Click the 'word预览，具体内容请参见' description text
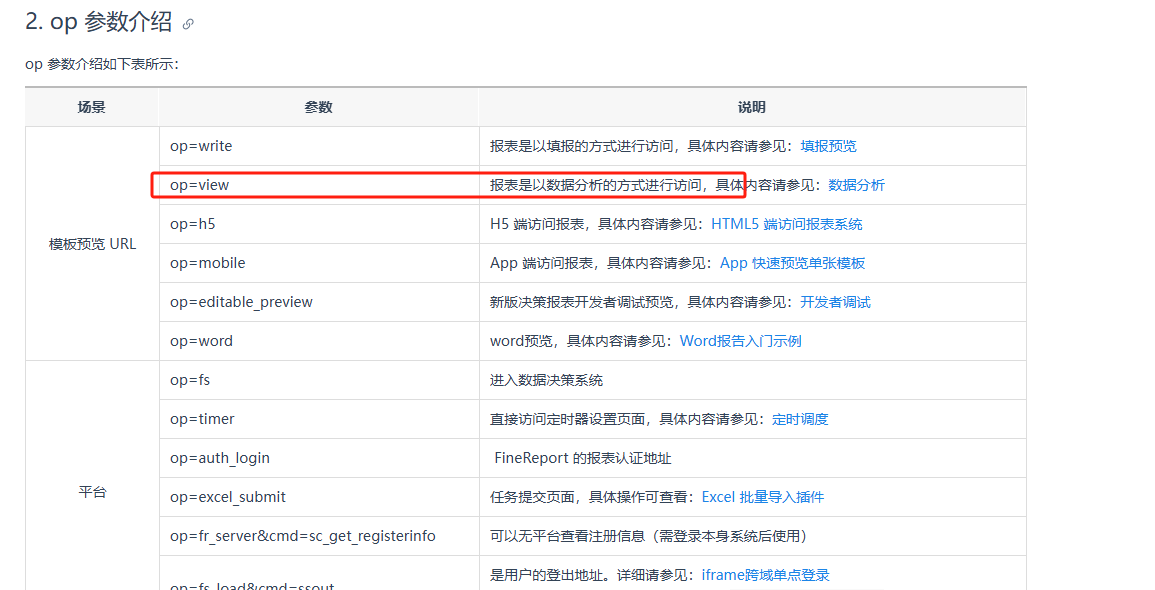The image size is (1155, 590). 584,341
